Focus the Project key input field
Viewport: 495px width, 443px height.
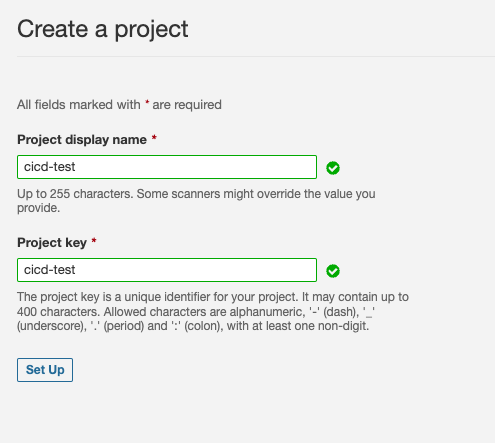[x=167, y=270]
